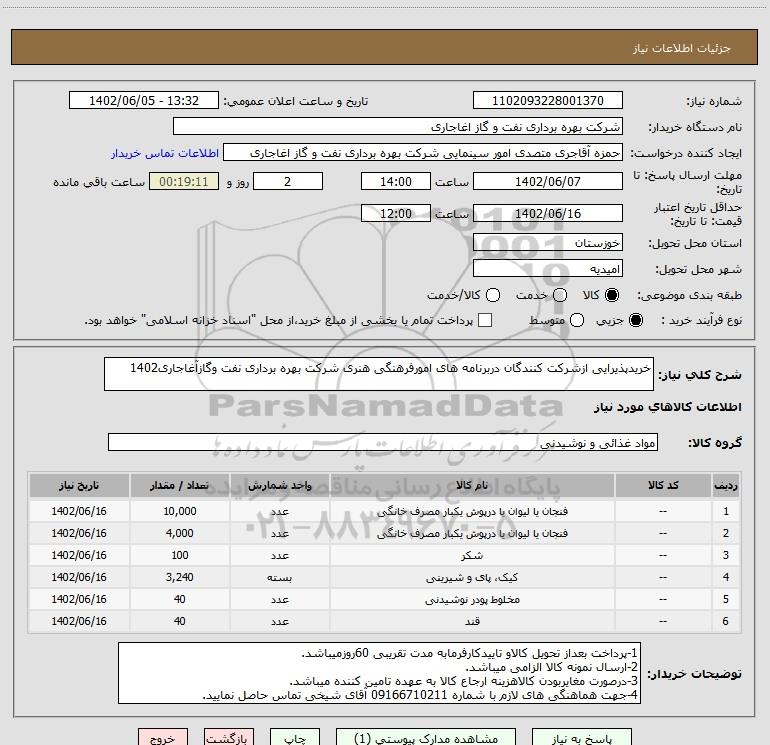Image resolution: width=770 pixels, height=745 pixels.
Task: Click the قند item name cell
Action: tap(472, 621)
